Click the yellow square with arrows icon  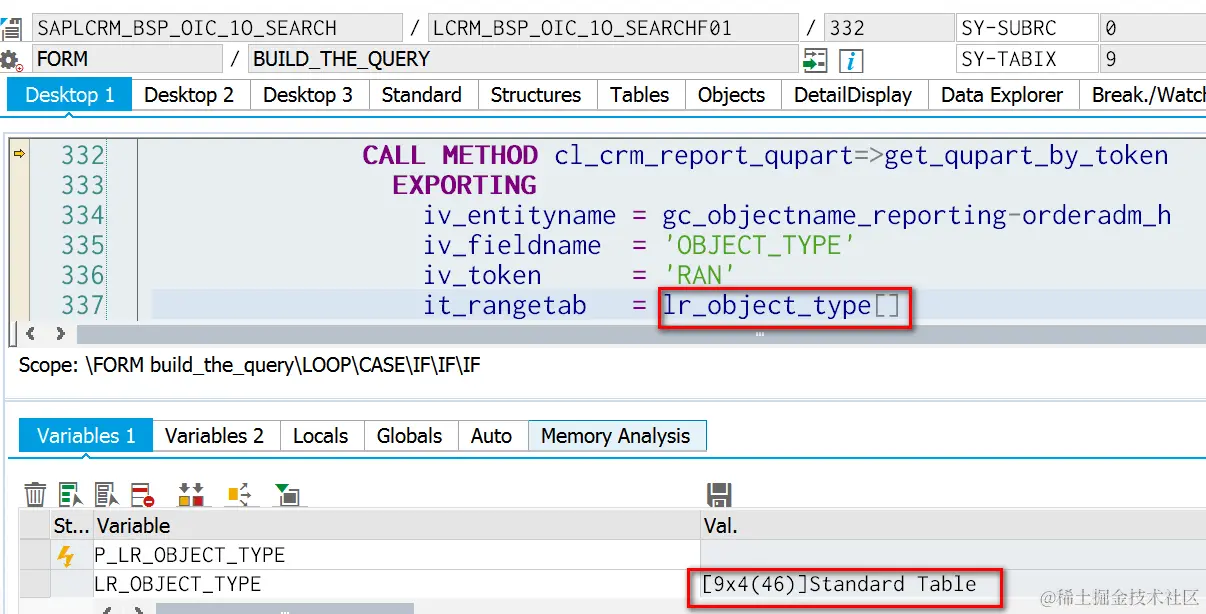pyautogui.click(x=239, y=494)
